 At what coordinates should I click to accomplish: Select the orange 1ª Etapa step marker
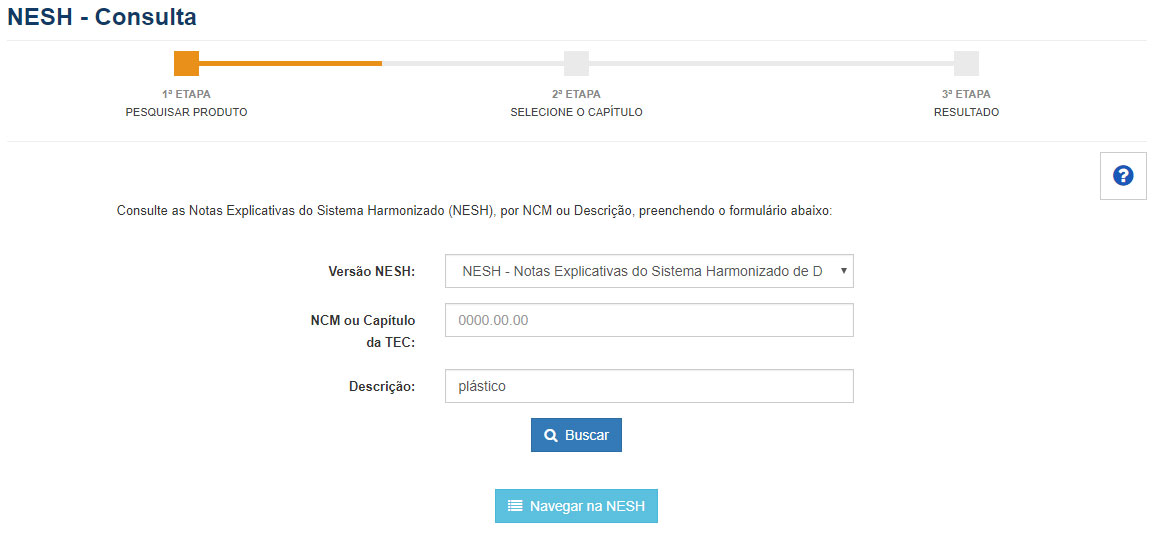click(x=186, y=63)
